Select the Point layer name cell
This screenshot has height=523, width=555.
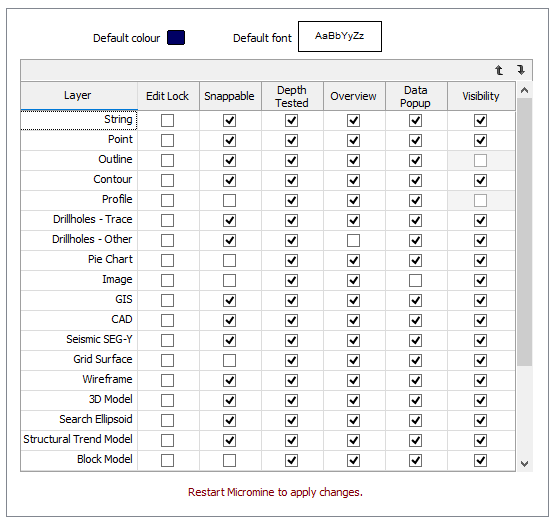point(79,140)
